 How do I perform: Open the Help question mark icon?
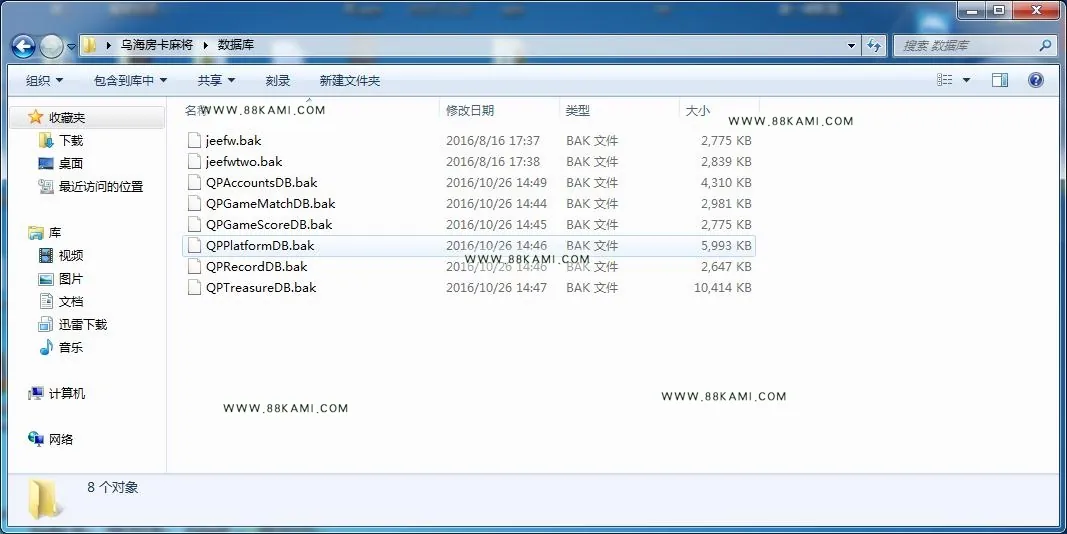tap(1036, 80)
